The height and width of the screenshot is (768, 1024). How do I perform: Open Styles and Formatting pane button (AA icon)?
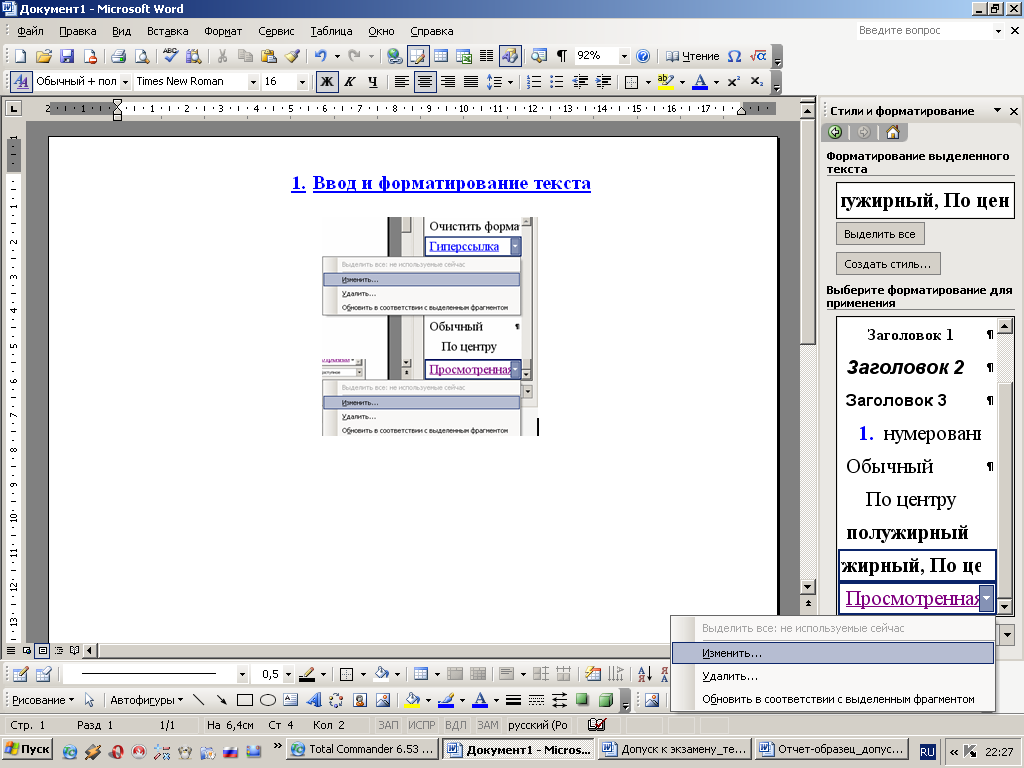pyautogui.click(x=21, y=82)
